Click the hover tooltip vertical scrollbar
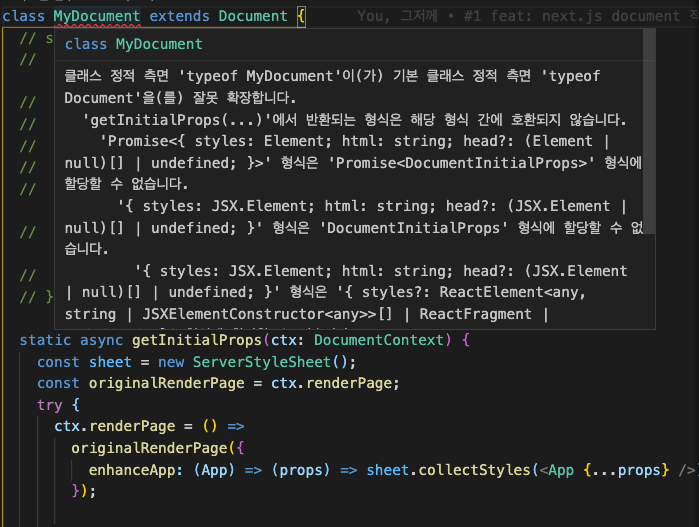This screenshot has width=699, height=527. 649,131
